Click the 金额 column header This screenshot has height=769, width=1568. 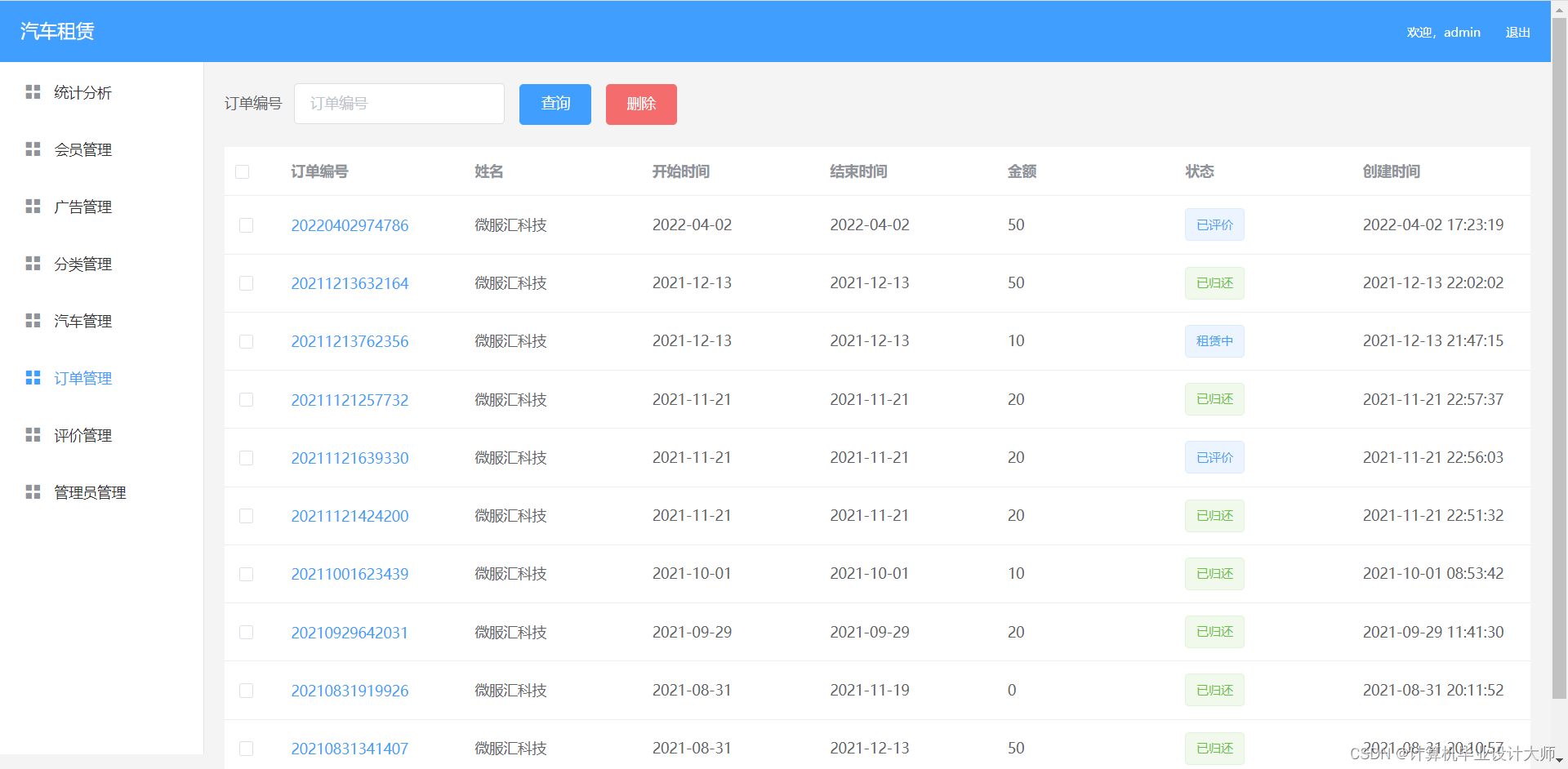(1022, 171)
